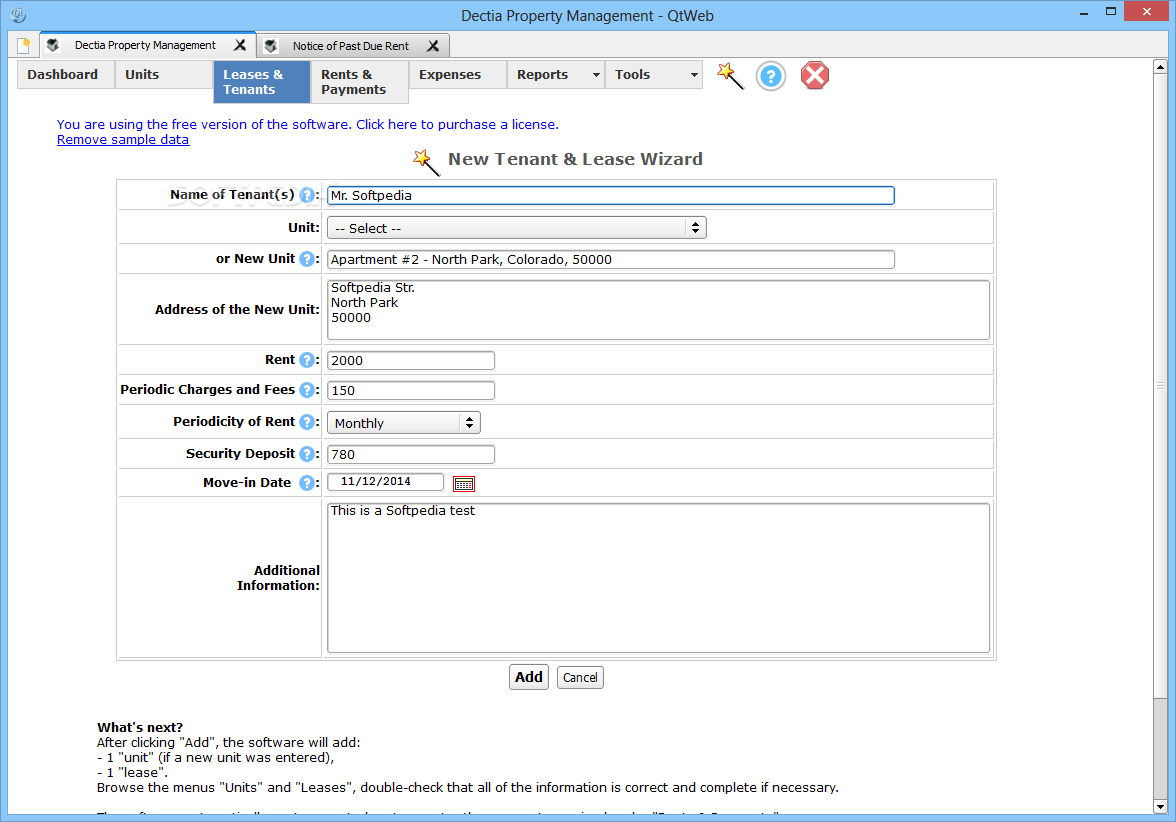
Task: Open the Expenses section
Action: point(458,74)
